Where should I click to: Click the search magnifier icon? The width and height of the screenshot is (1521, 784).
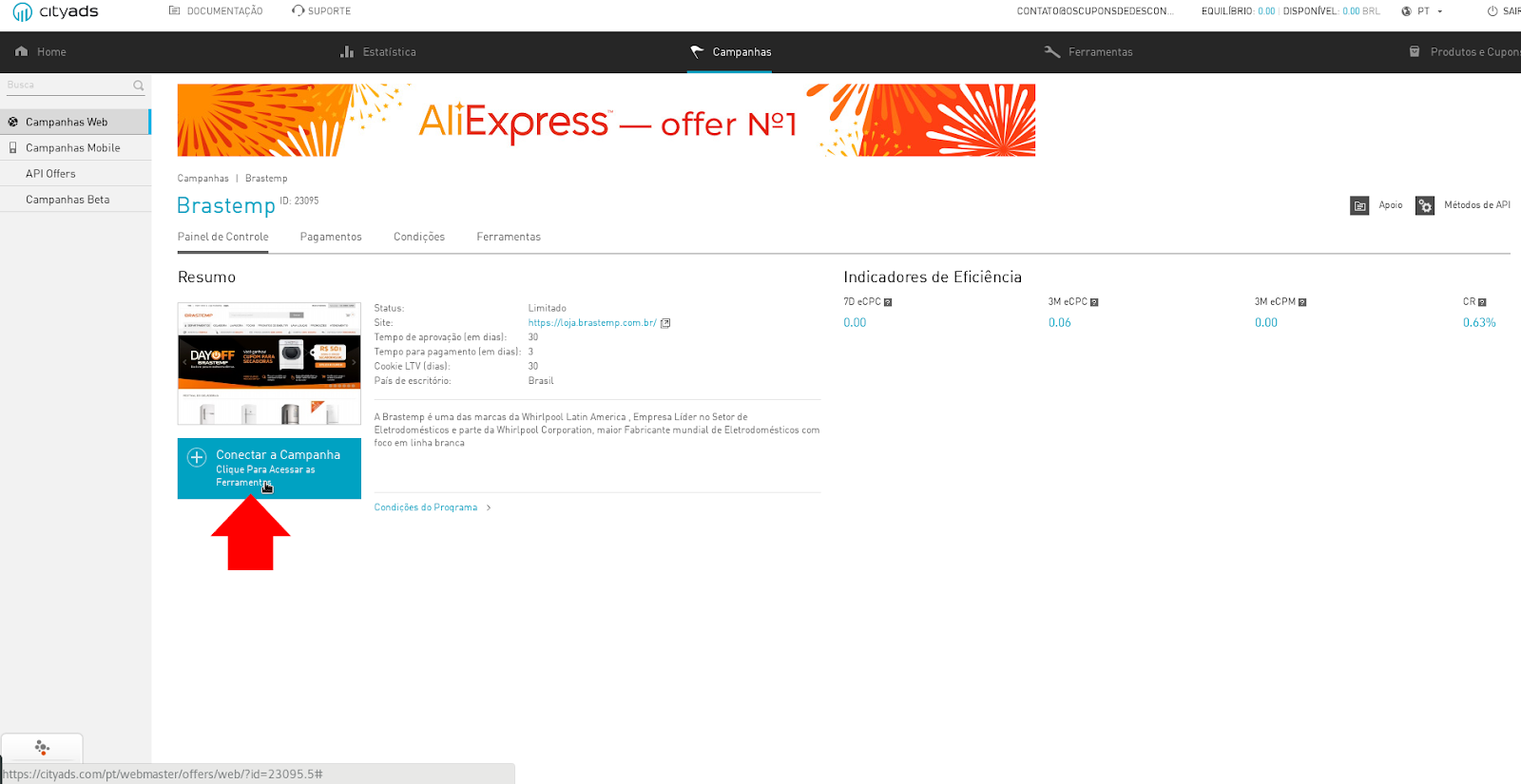click(x=139, y=86)
